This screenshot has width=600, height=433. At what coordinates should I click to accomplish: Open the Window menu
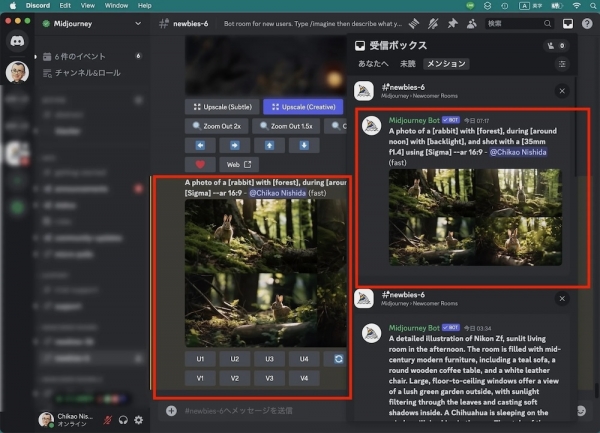116,5
